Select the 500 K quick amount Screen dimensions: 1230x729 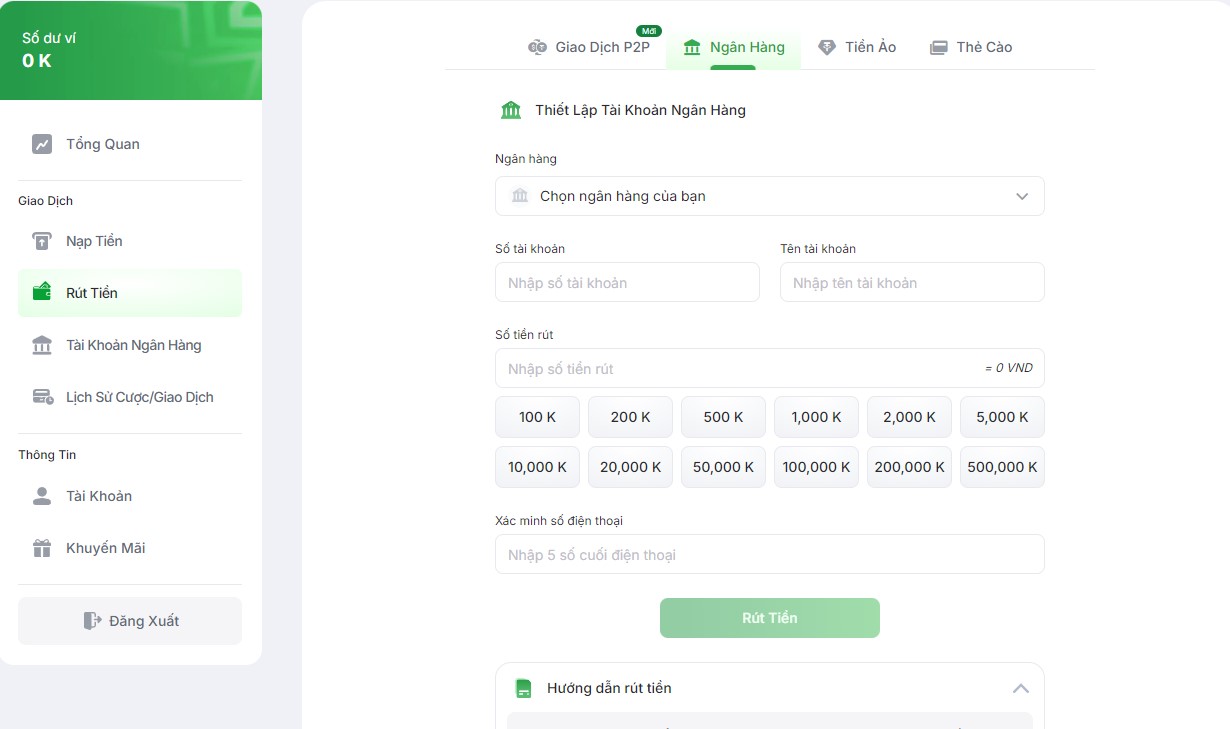pos(723,417)
